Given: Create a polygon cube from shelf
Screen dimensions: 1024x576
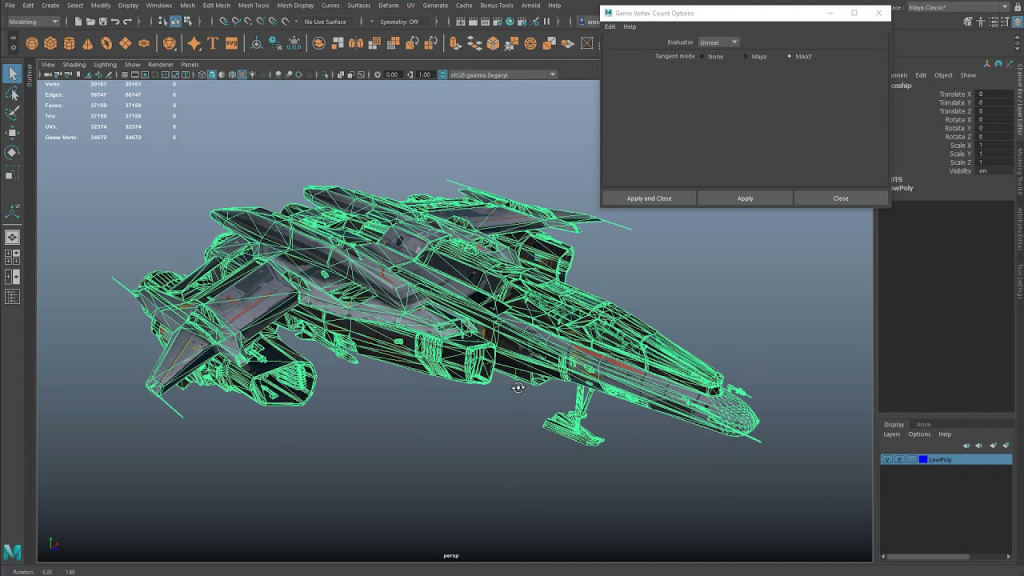Looking at the screenshot, I should pos(50,44).
